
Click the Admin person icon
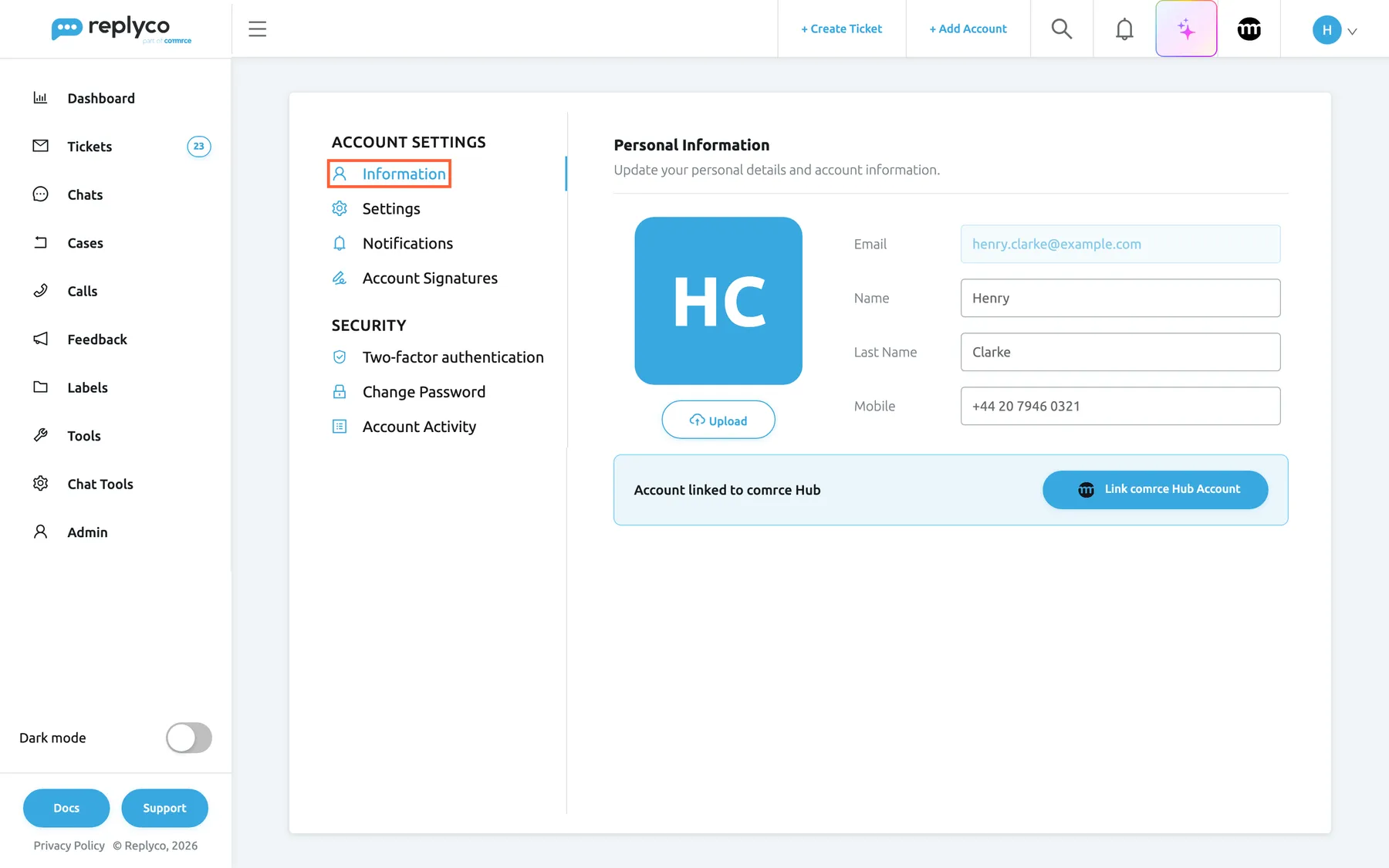coord(40,532)
